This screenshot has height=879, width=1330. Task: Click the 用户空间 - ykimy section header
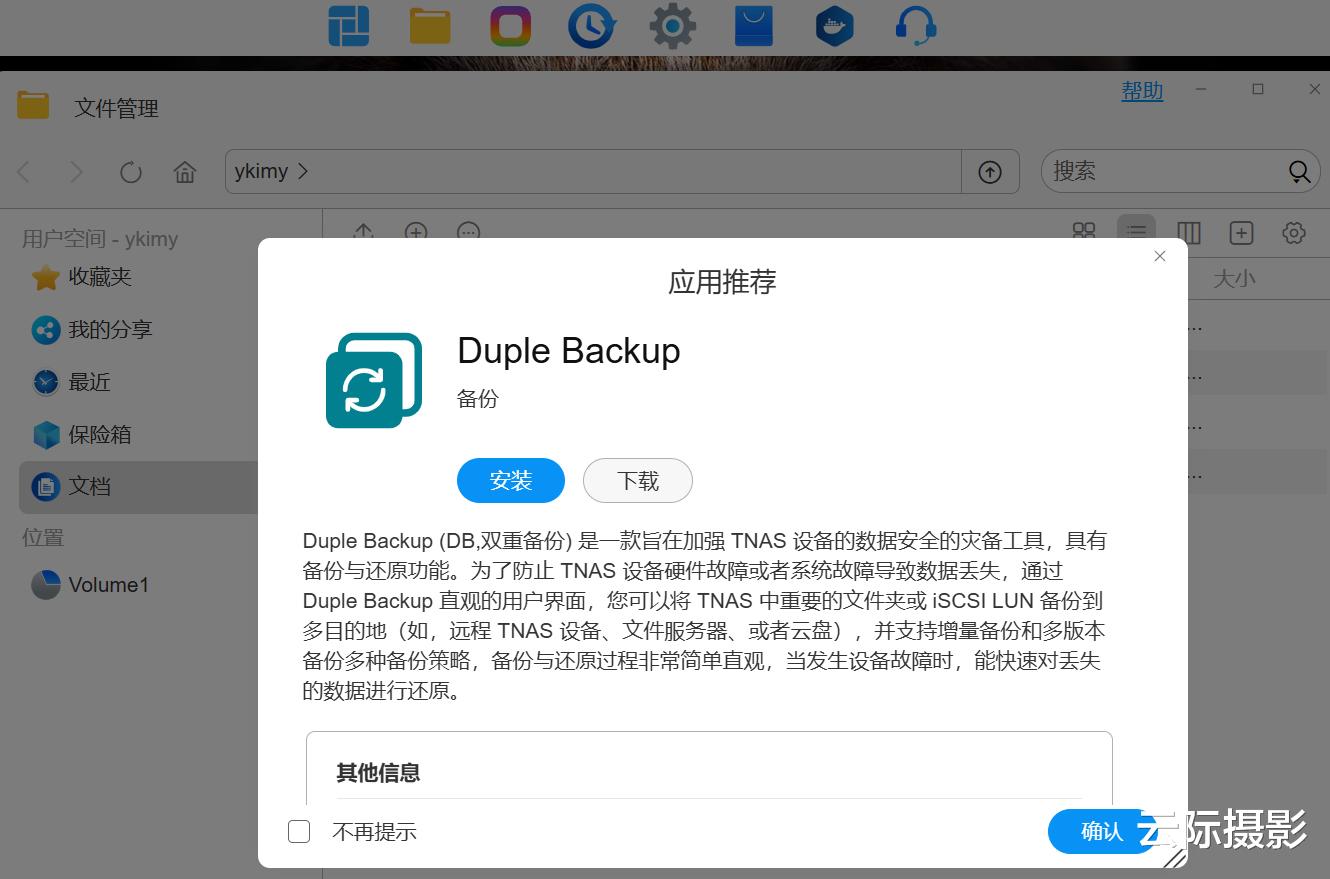[x=100, y=239]
